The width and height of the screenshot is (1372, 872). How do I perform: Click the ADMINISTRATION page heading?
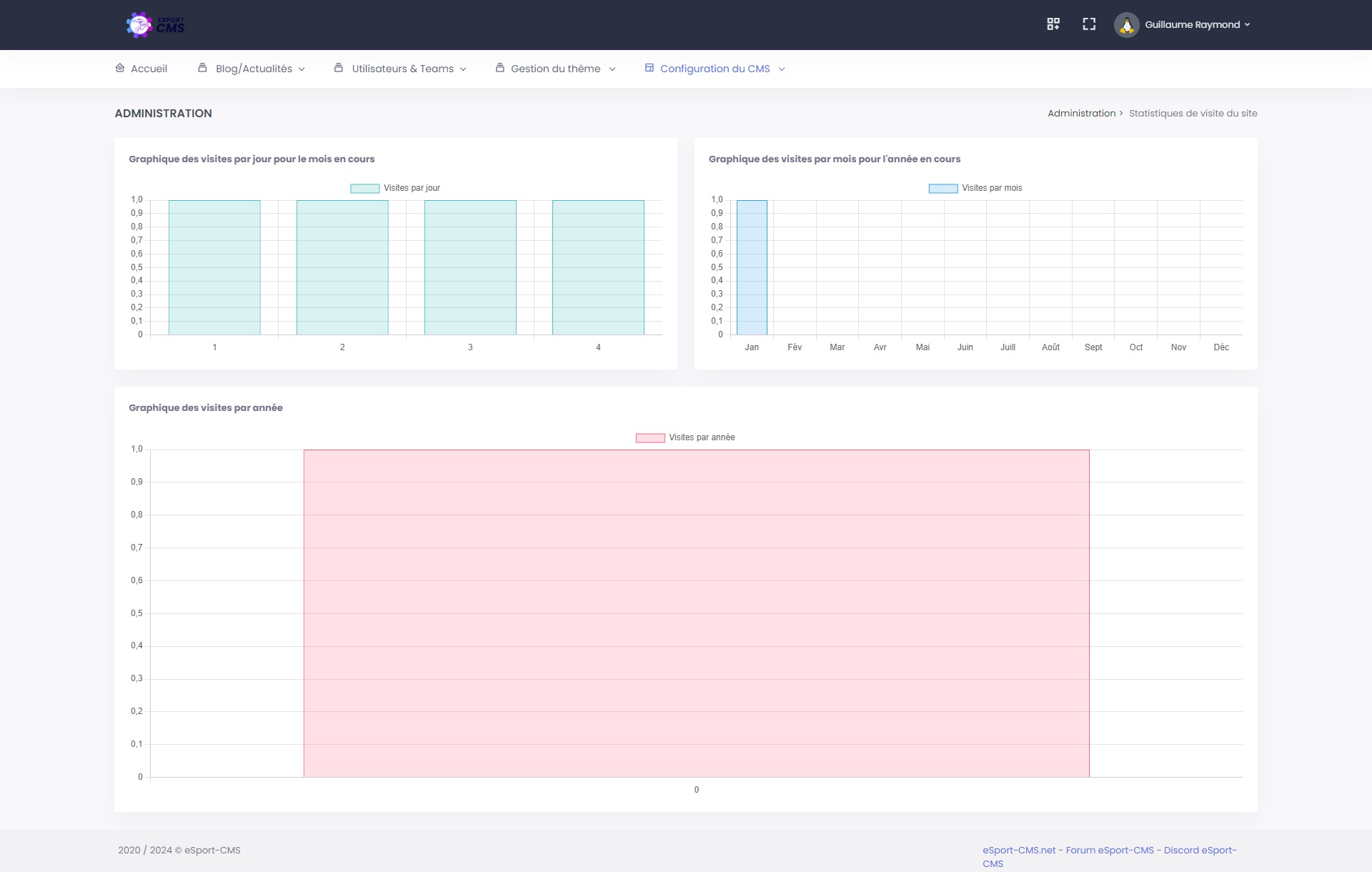163,113
